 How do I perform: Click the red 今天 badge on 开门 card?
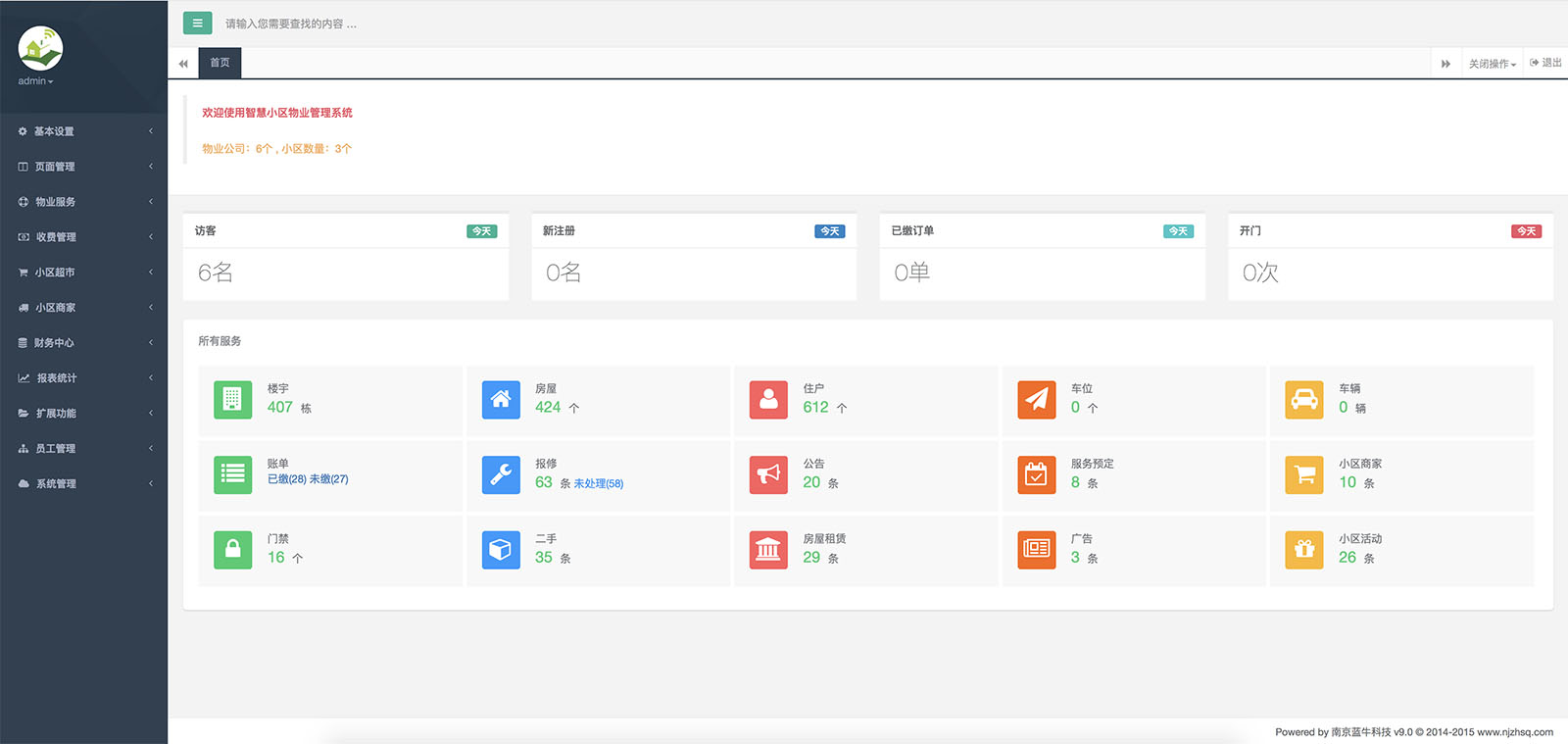[1527, 231]
